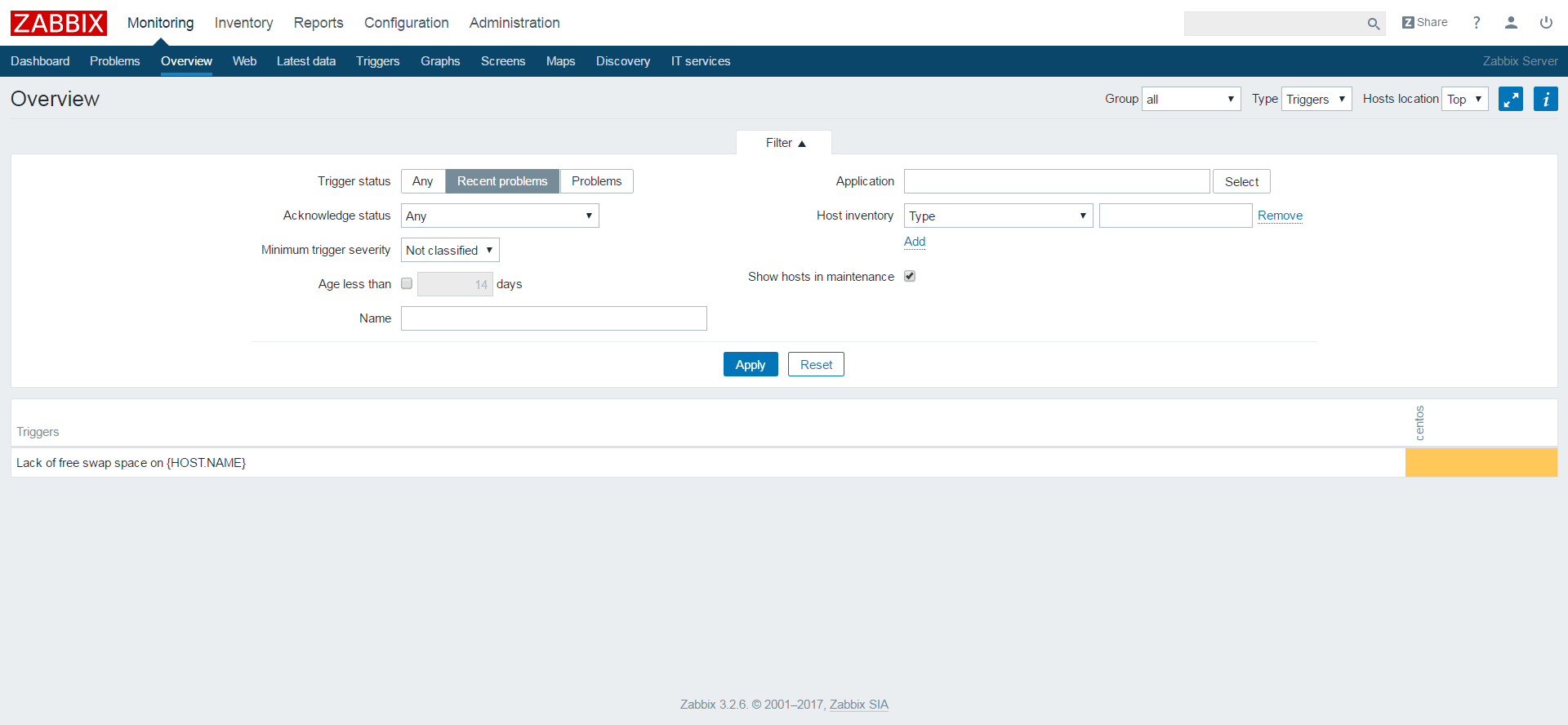
Task: Click the Reset button
Action: click(x=816, y=364)
